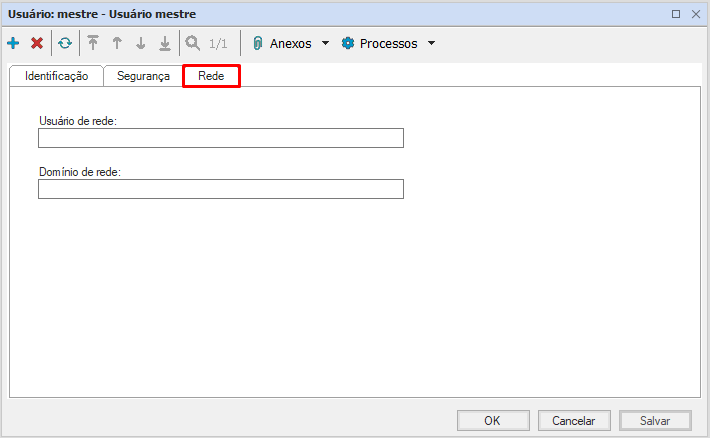Click the Usuário de rede input field
This screenshot has height=438, width=710.
tap(221, 138)
